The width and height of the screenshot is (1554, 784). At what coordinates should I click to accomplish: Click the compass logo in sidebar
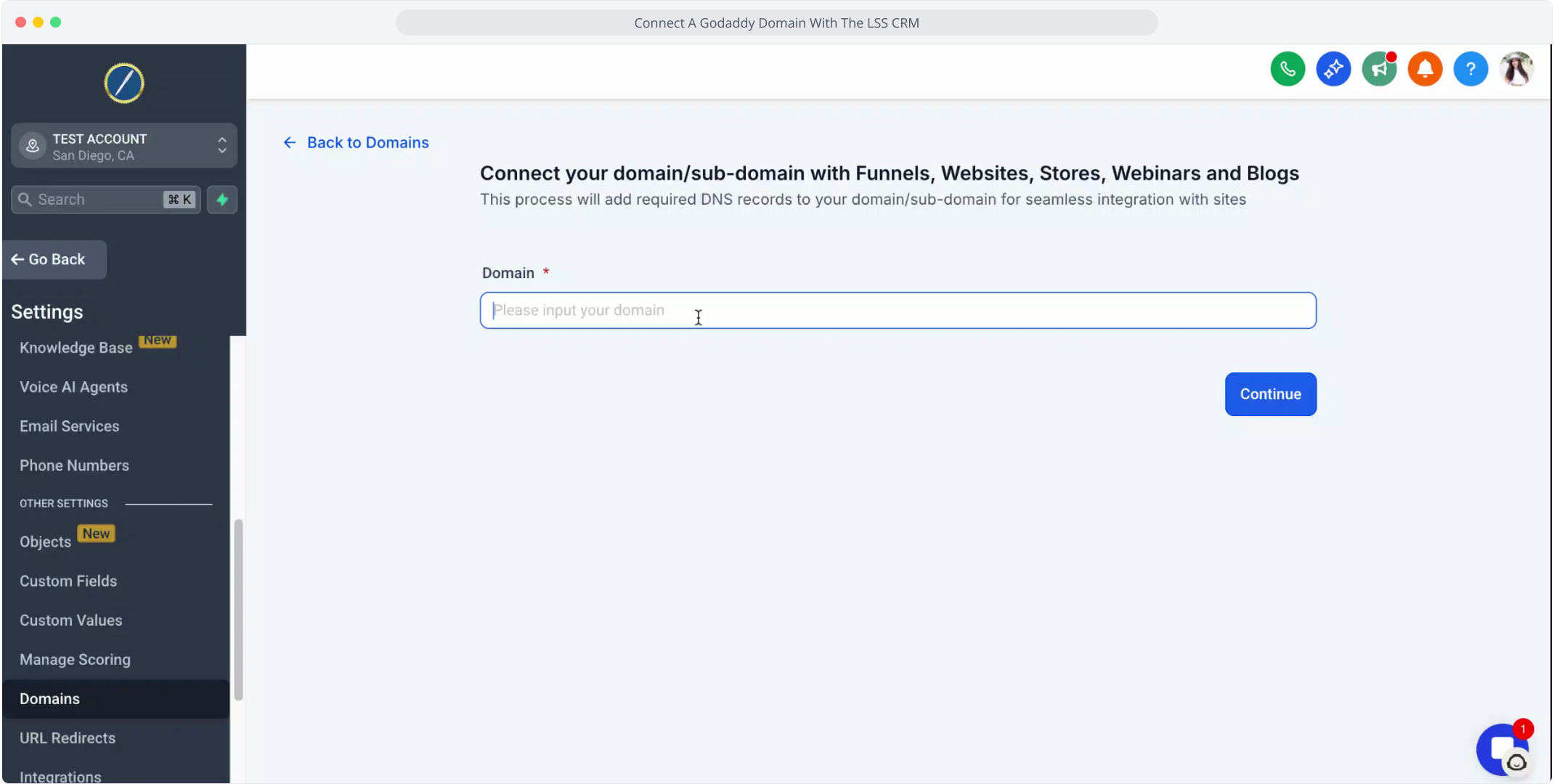pyautogui.click(x=124, y=83)
